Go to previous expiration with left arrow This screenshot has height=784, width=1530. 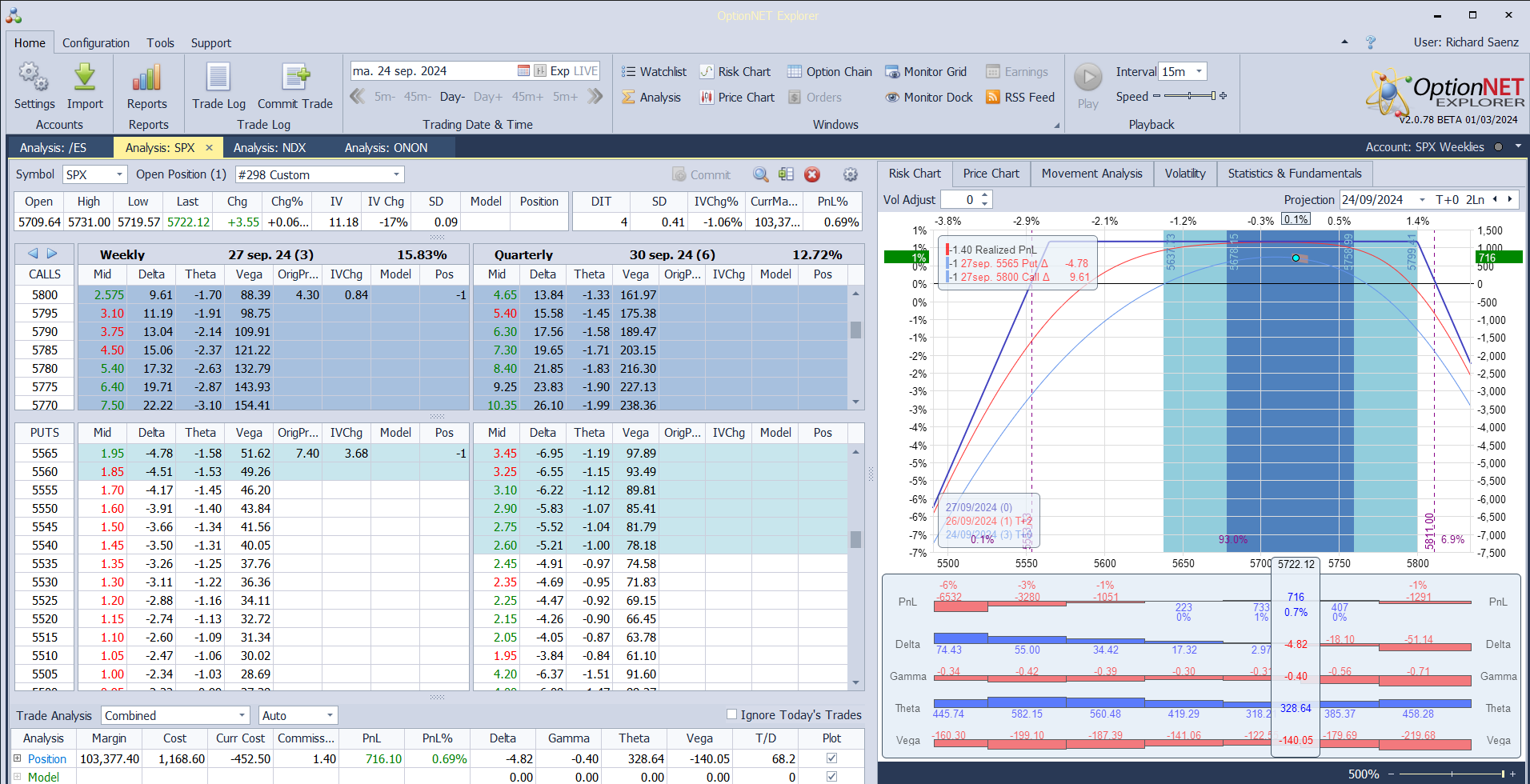33,254
